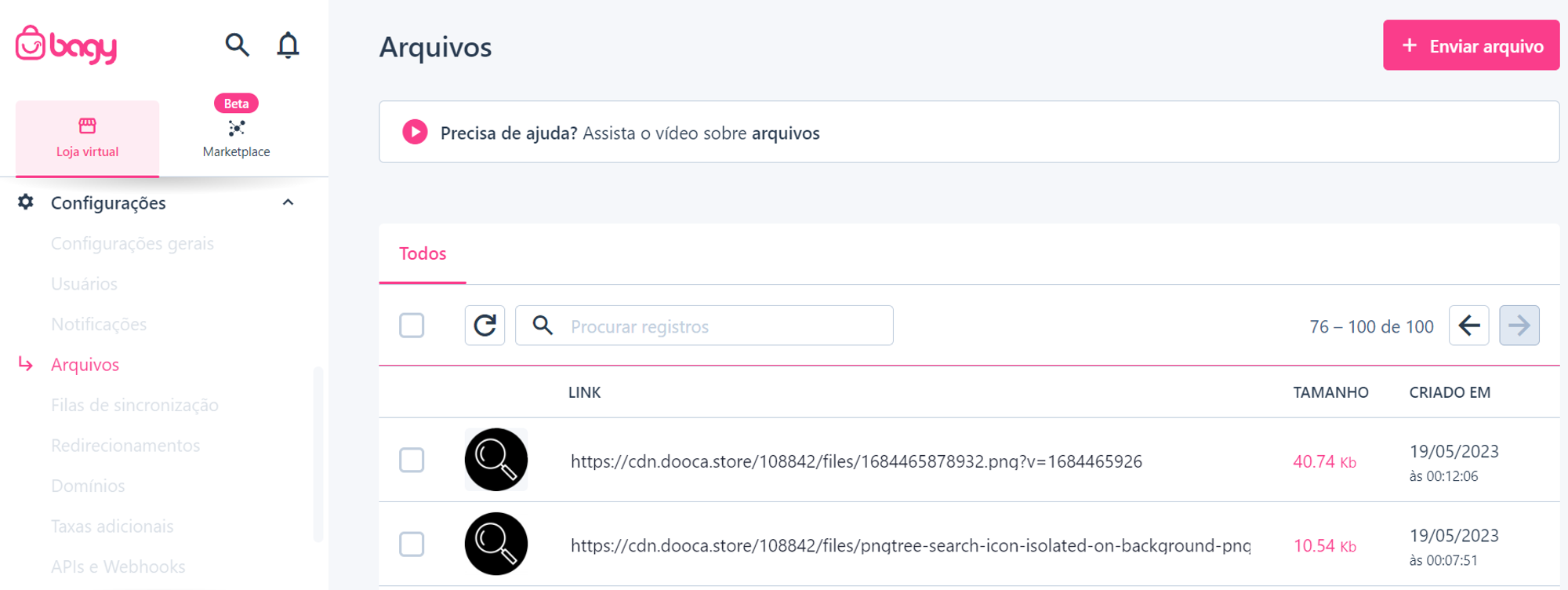Click the pngtree-search-icon file link

click(x=910, y=545)
